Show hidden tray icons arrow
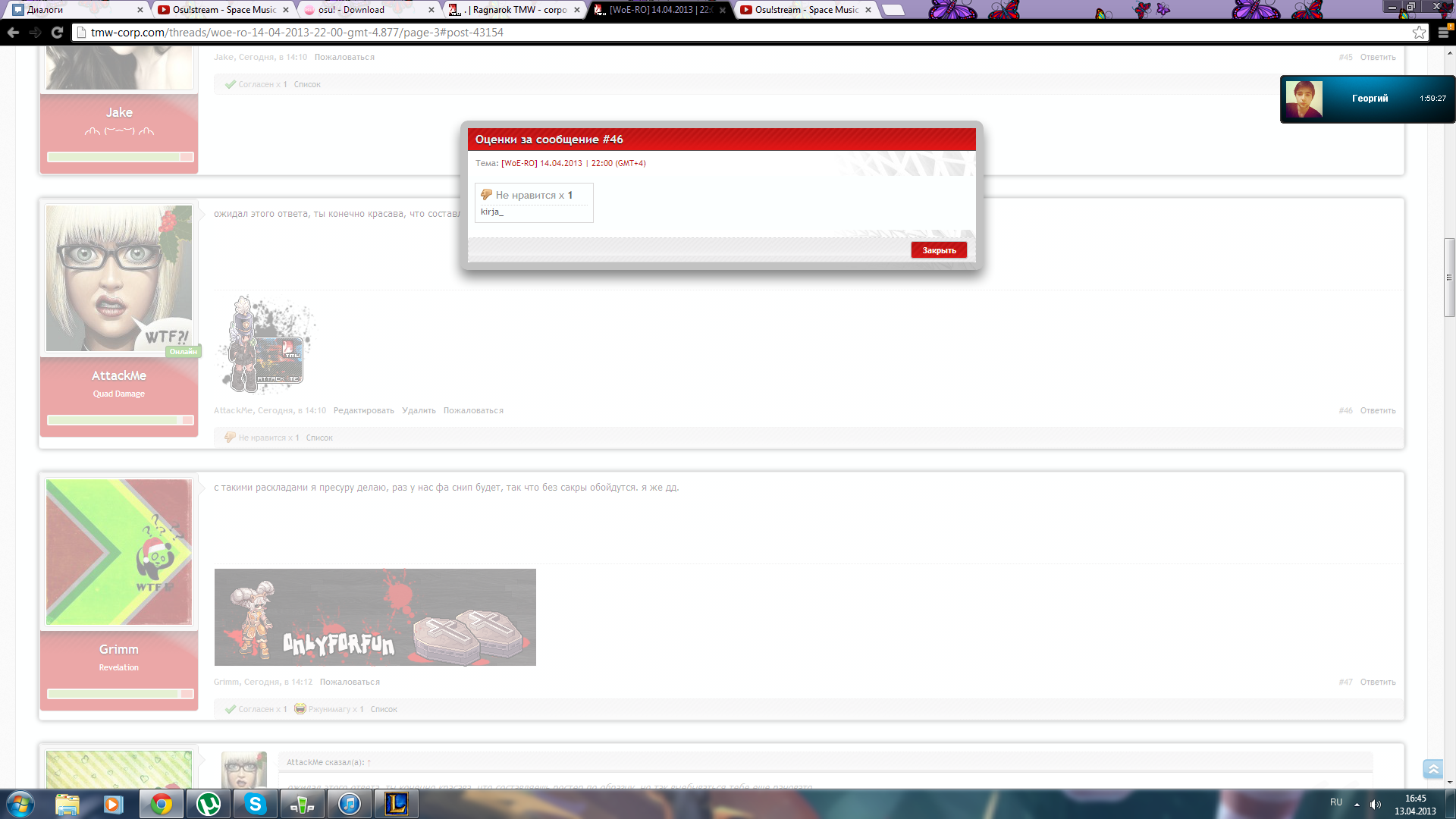 [x=1357, y=804]
